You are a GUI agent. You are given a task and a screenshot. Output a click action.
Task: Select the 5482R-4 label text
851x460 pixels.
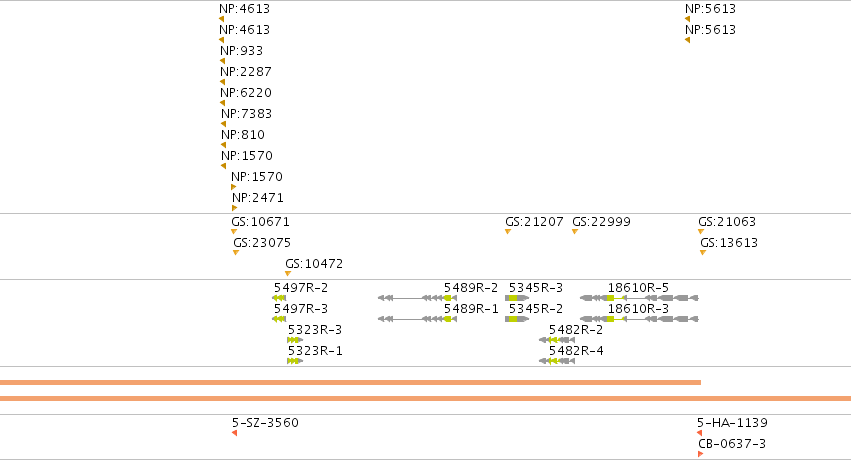coord(576,350)
